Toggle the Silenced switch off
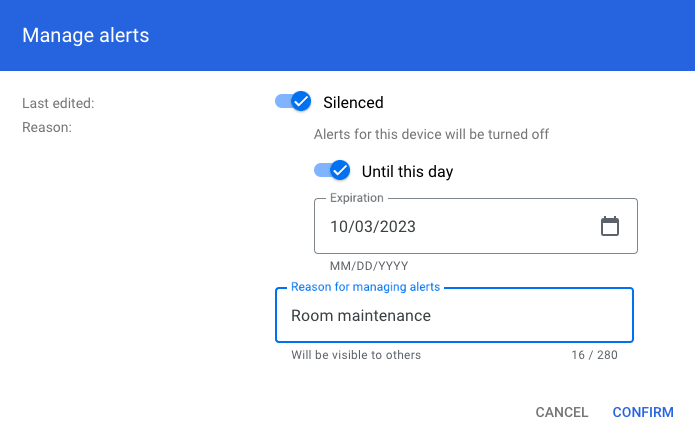Image resolution: width=695 pixels, height=436 pixels. tap(294, 102)
